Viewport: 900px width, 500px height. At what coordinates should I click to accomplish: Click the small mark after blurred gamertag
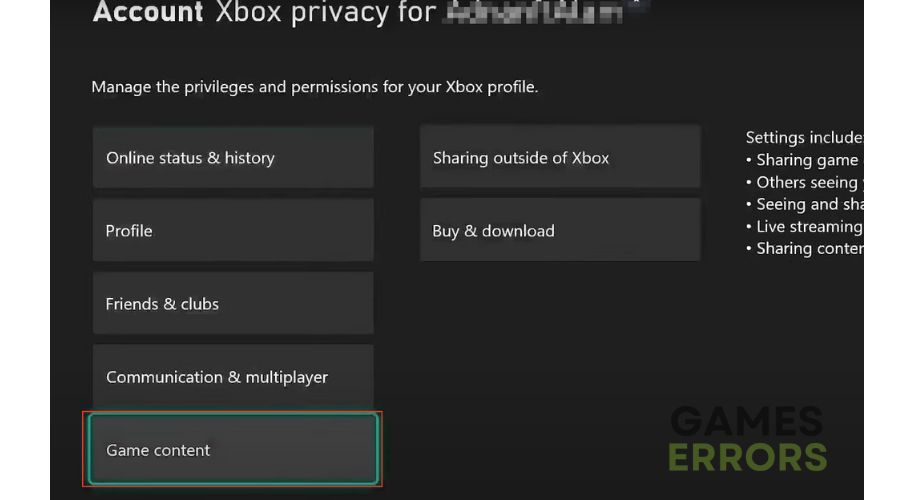pos(636,2)
